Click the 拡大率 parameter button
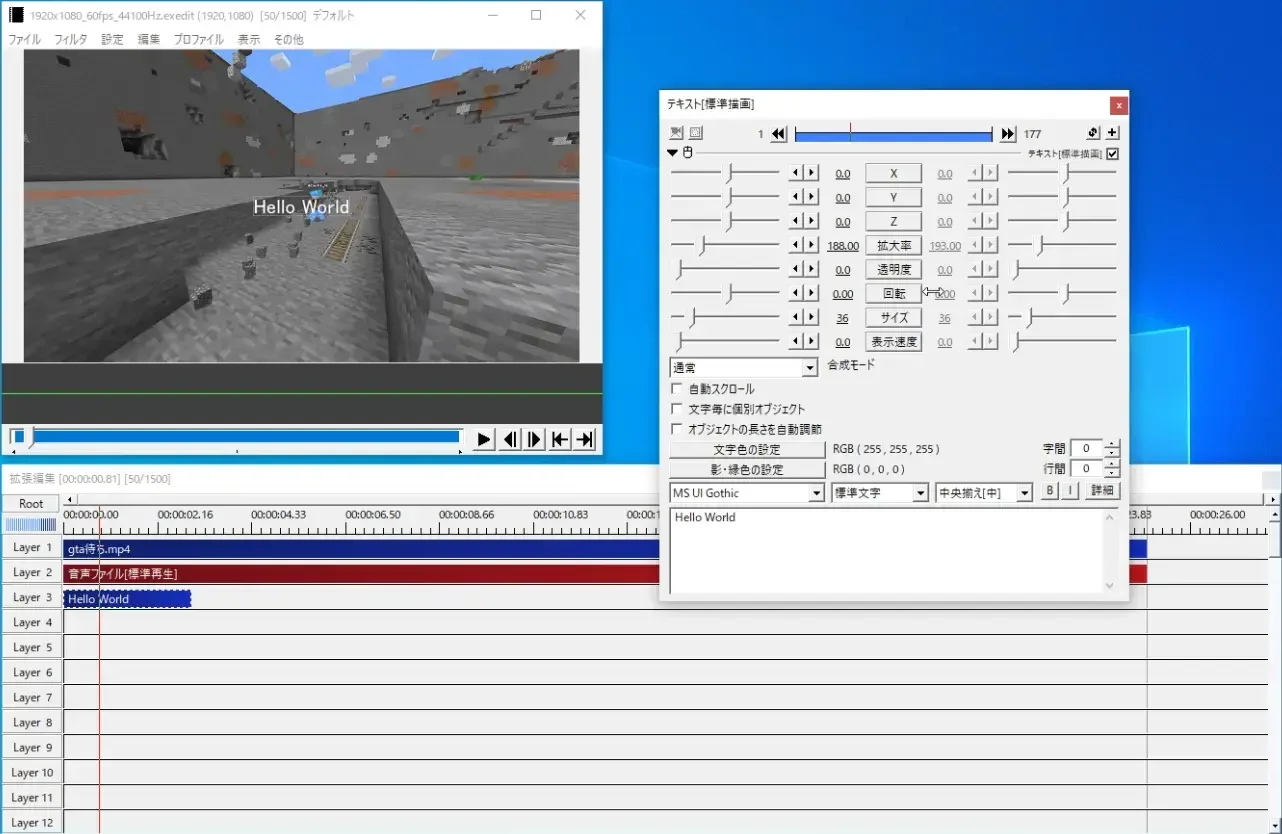The image size is (1282, 834). 893,246
